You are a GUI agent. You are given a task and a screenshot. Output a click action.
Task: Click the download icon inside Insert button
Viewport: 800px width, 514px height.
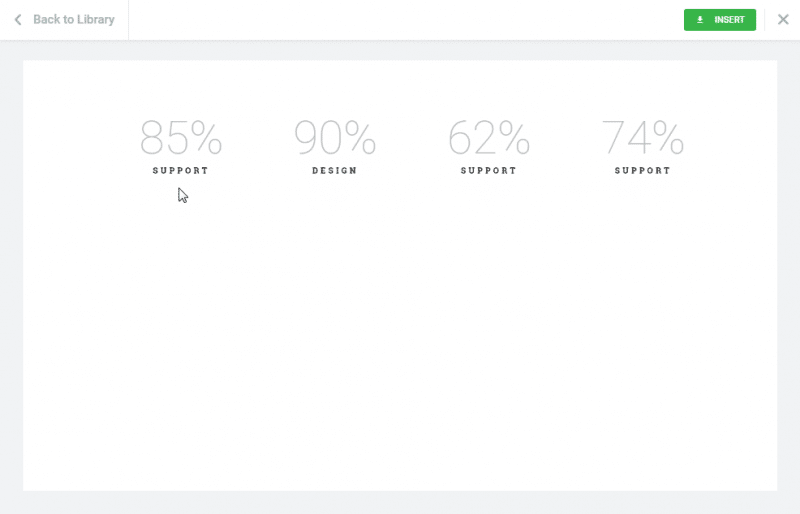(700, 20)
